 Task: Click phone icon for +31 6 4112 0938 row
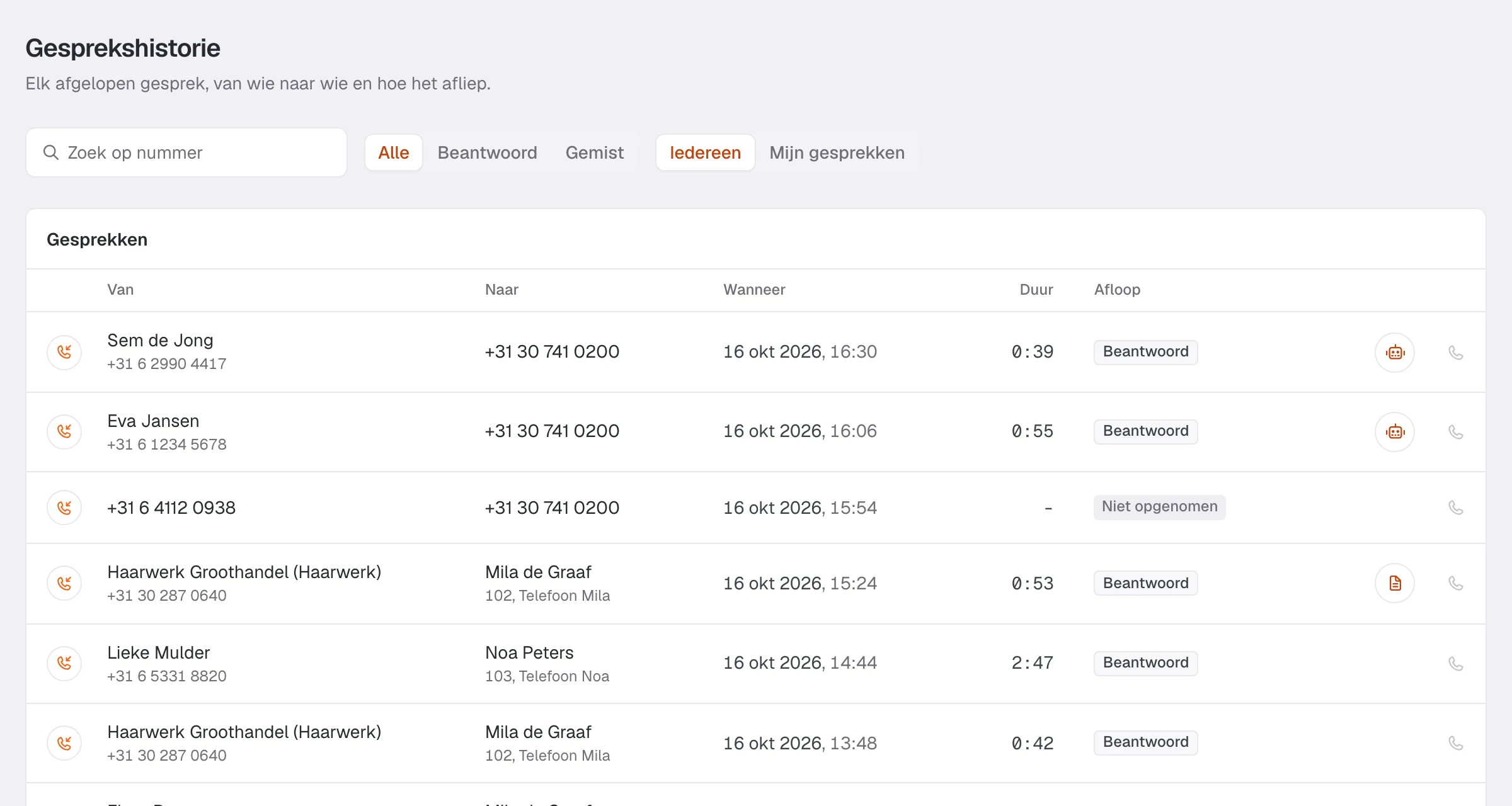(x=1455, y=508)
